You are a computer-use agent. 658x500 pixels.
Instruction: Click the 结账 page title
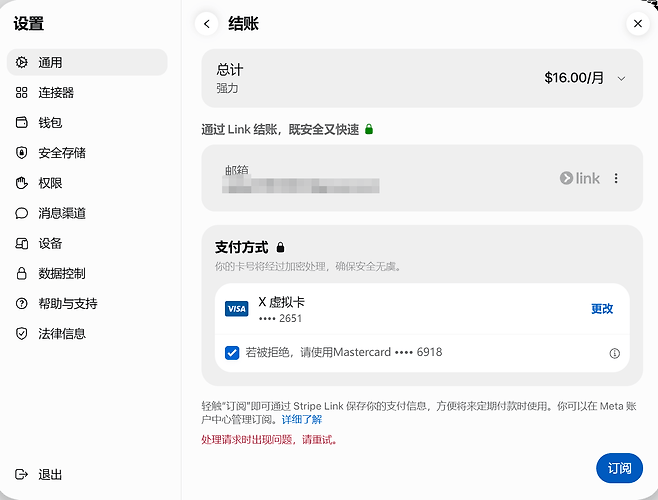(243, 24)
